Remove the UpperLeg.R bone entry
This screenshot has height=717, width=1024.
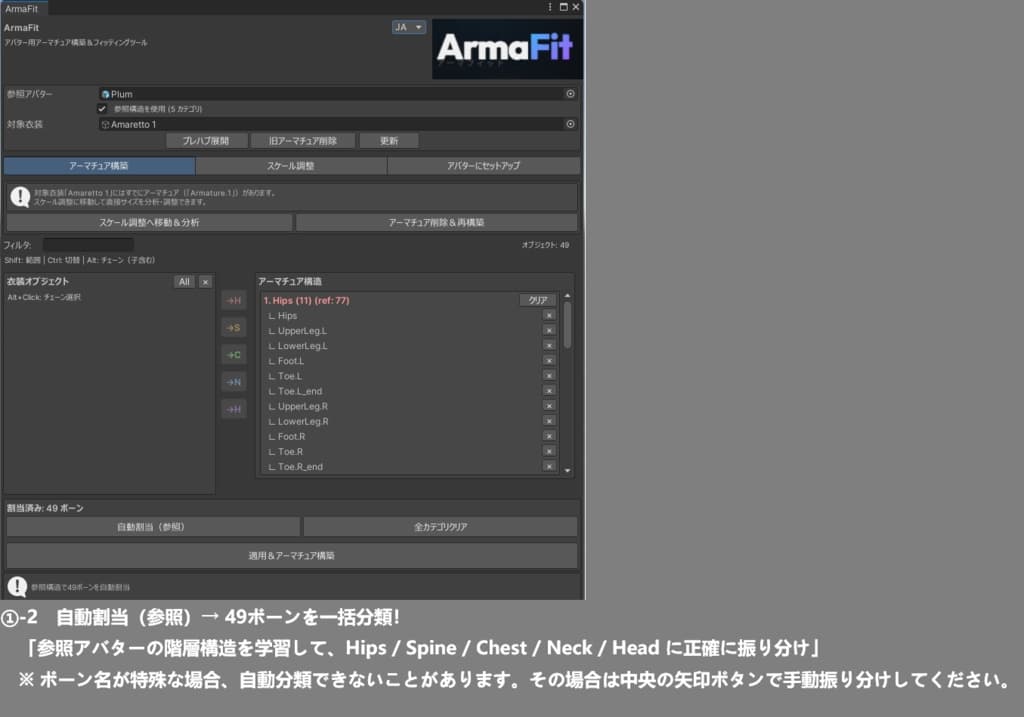pyautogui.click(x=549, y=406)
